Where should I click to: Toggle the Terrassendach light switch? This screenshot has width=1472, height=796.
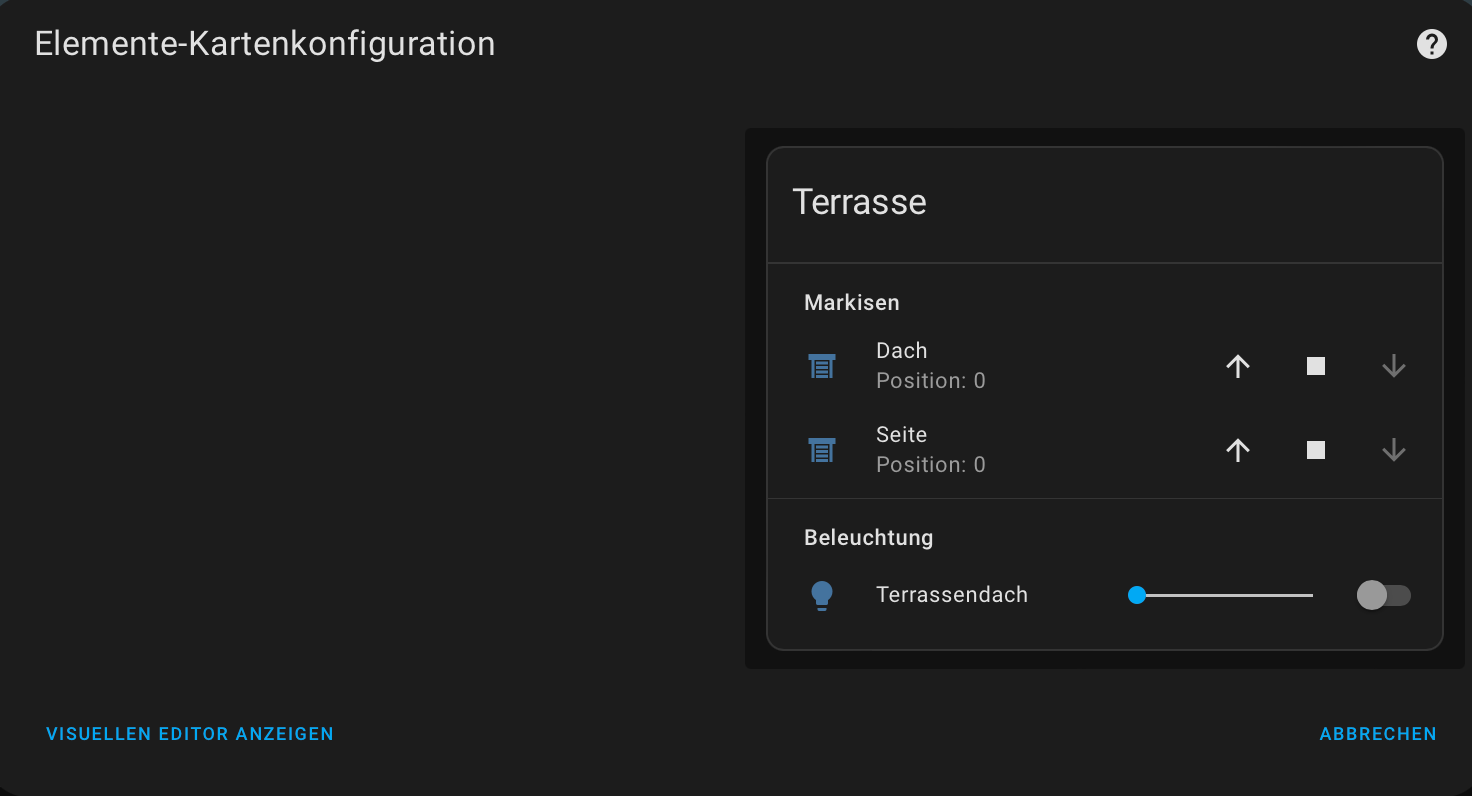(1383, 595)
